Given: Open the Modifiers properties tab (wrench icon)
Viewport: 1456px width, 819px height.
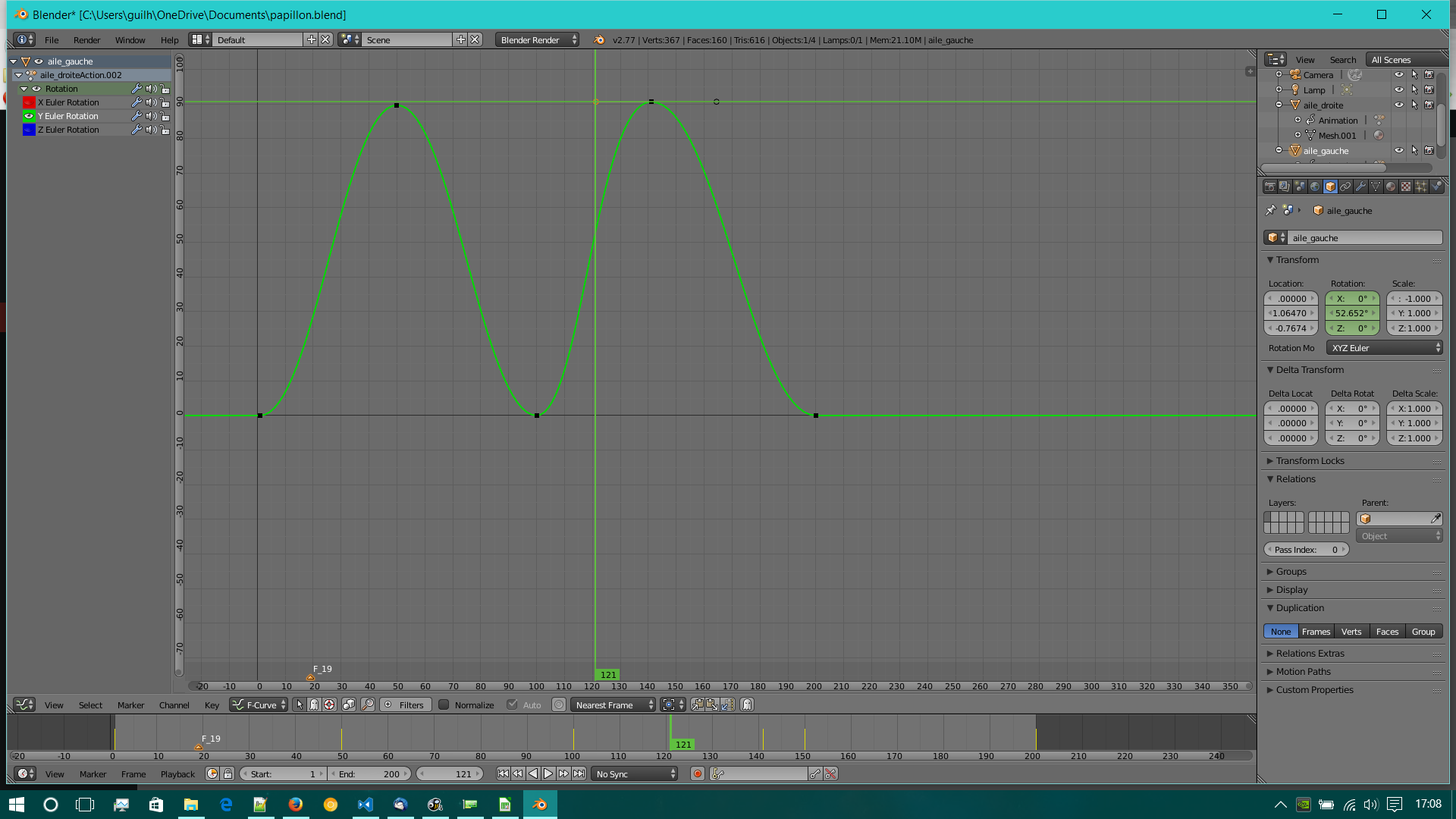Looking at the screenshot, I should (1360, 187).
